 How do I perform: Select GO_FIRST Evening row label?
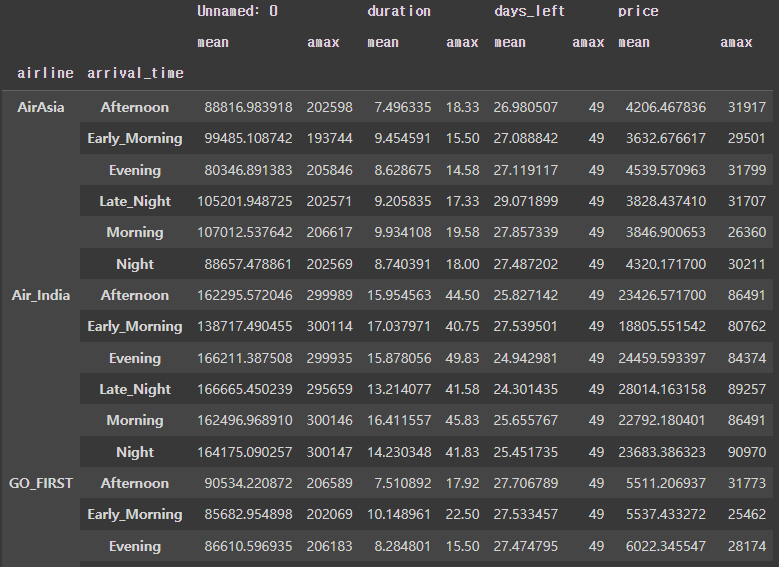(x=135, y=546)
